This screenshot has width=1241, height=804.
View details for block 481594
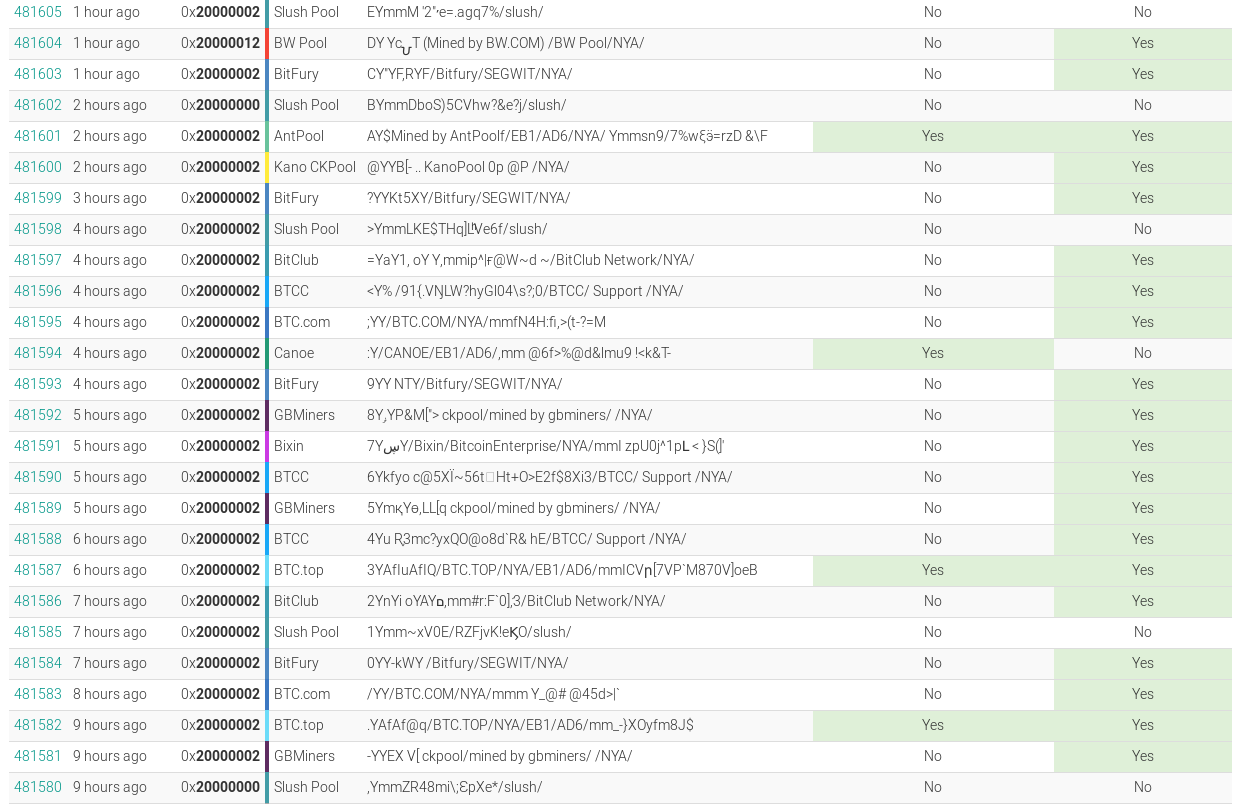(x=38, y=353)
